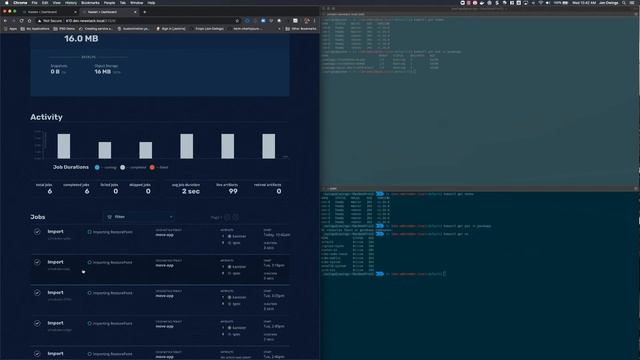Open the Chrome profile avatar

307,20
